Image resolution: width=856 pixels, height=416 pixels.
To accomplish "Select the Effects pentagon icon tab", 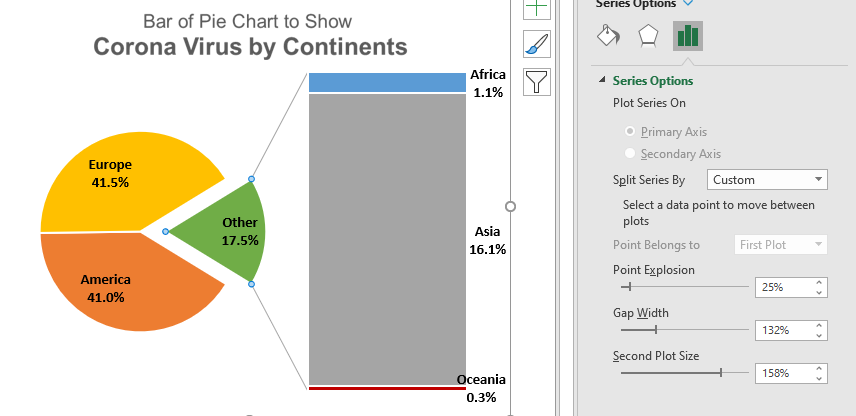I will click(x=647, y=36).
